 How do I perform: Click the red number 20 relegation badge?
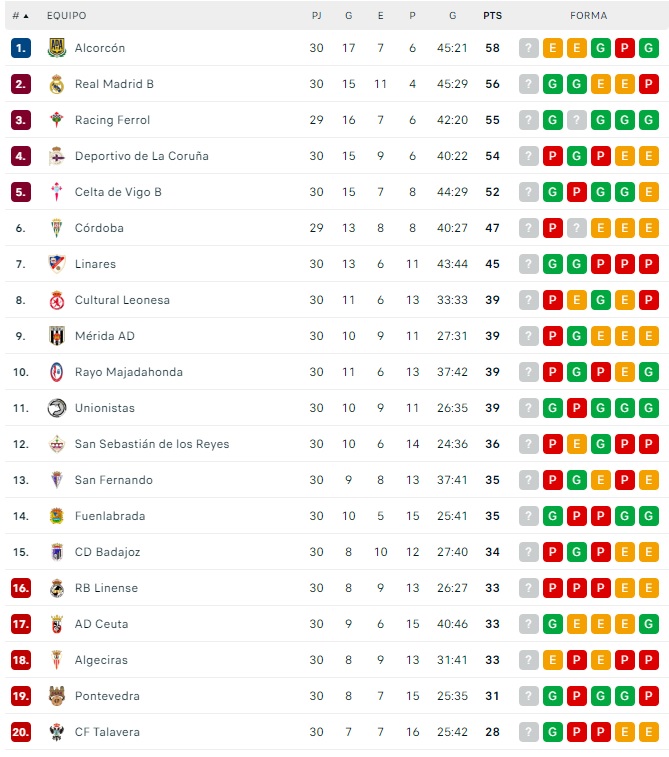21,732
